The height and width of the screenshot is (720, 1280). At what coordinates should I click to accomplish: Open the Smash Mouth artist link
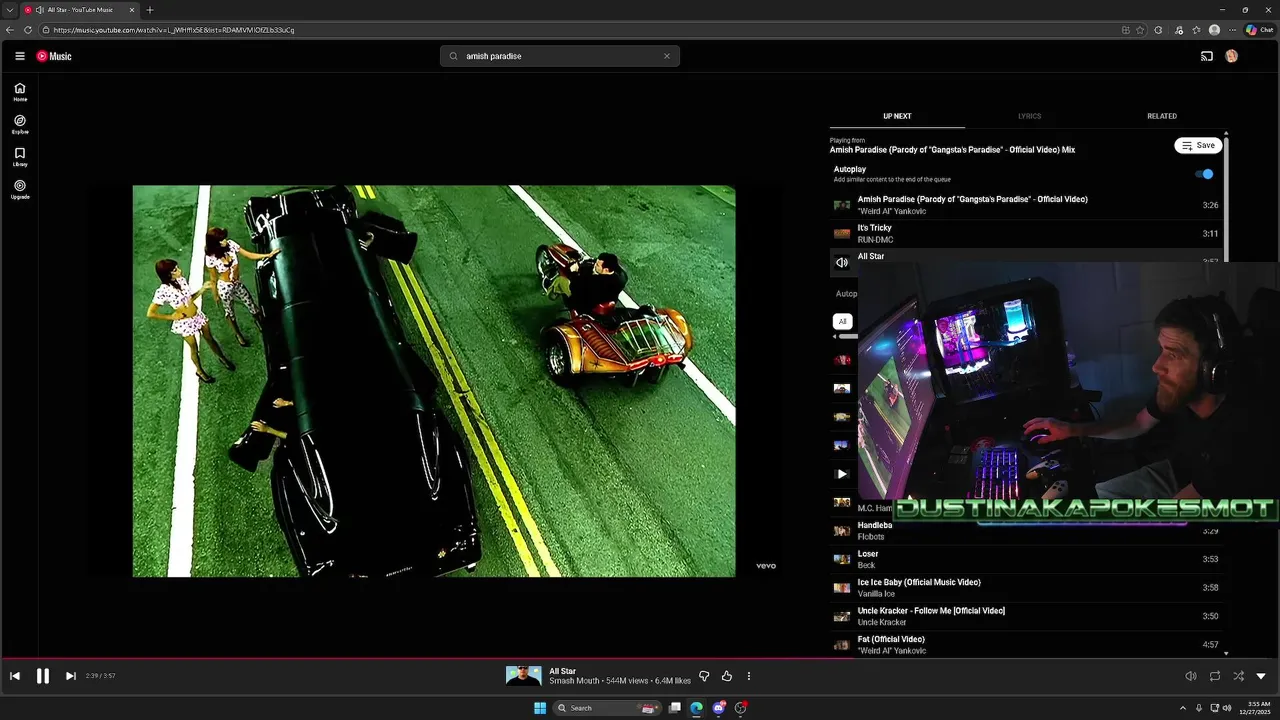tap(574, 681)
